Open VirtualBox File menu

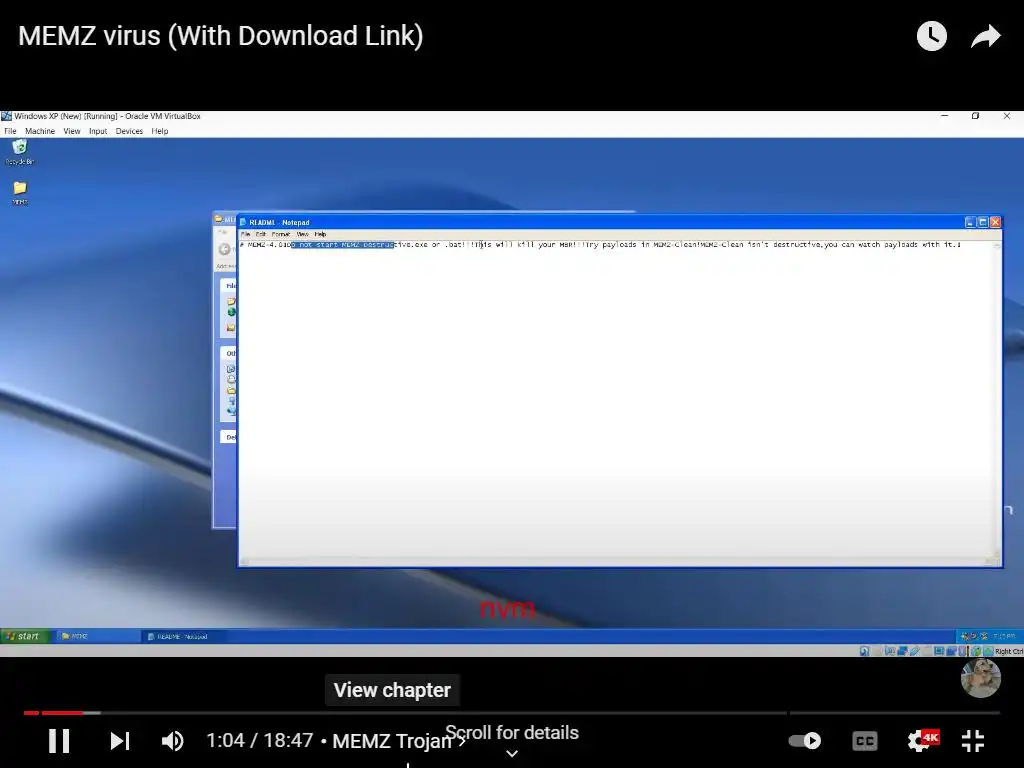point(10,131)
